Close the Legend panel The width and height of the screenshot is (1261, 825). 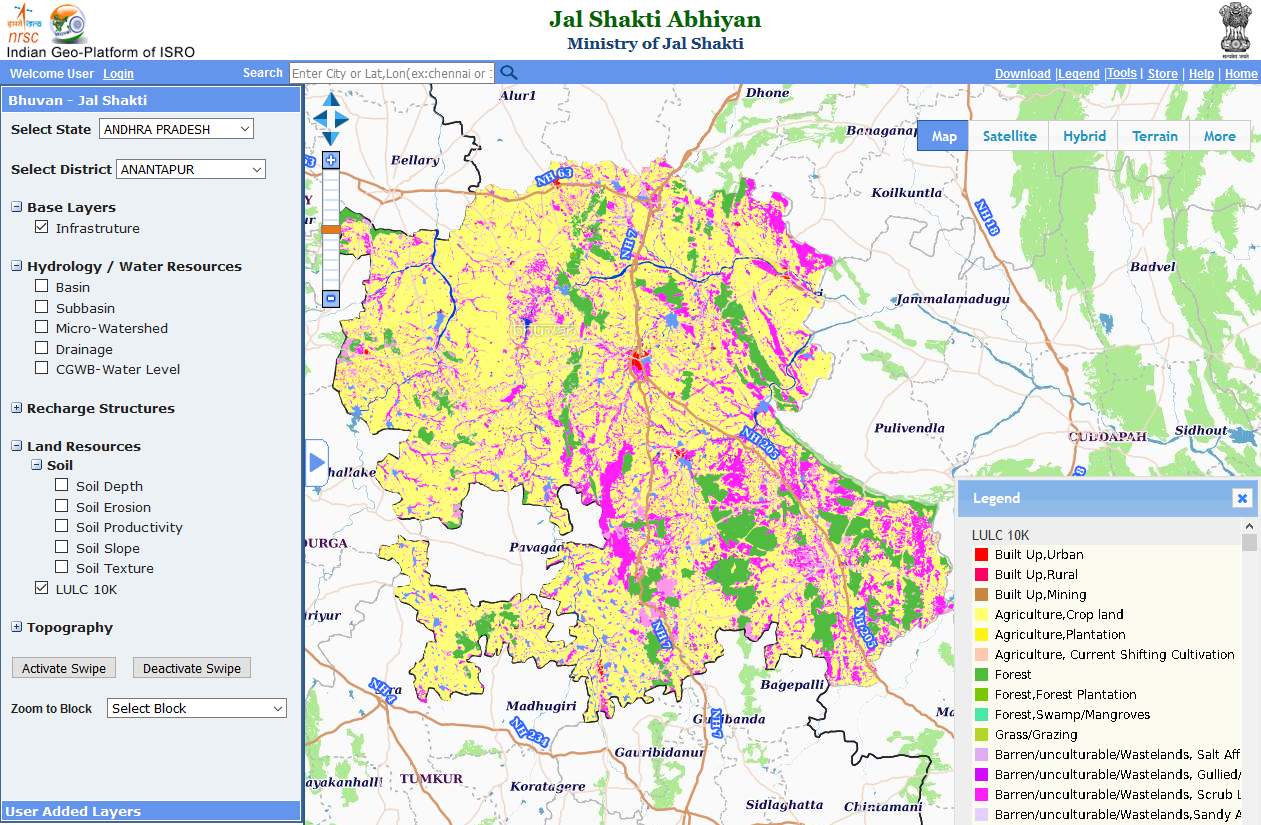(1241, 498)
